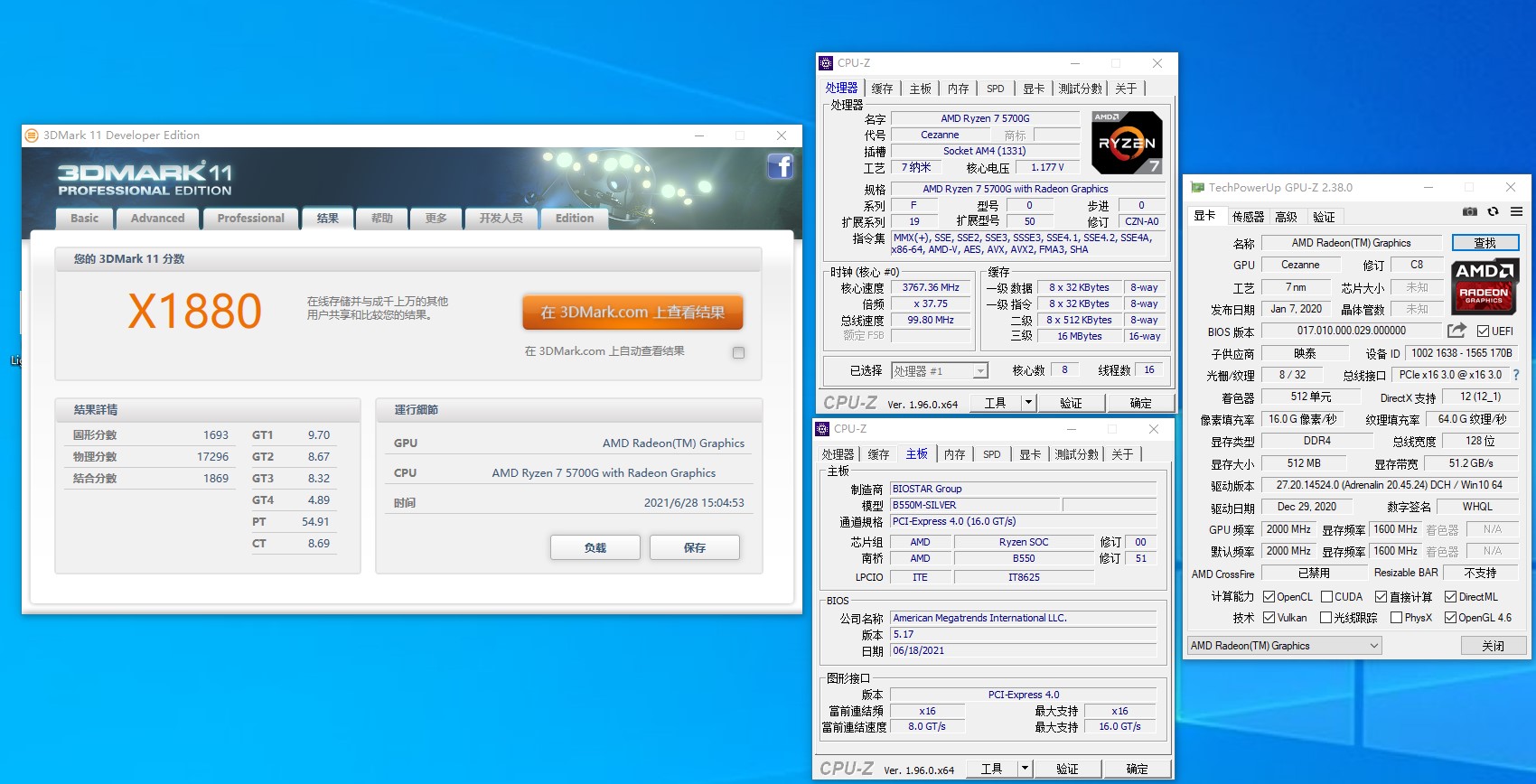Open the 更多 tab in 3DMark 11
Viewport: 1536px width, 784px height.
(x=436, y=219)
